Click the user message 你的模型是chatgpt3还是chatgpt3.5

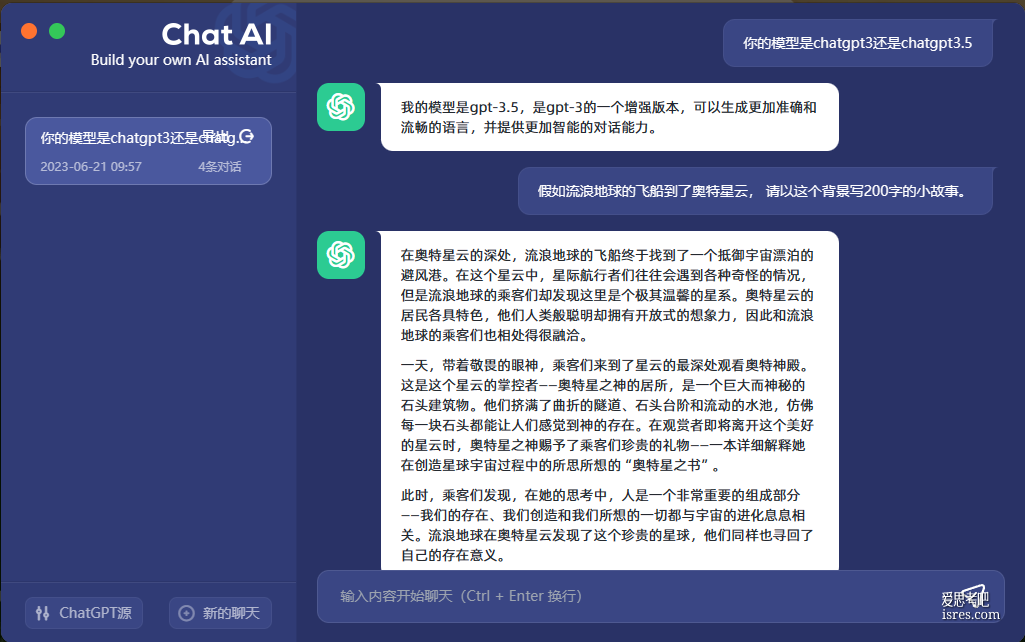[858, 43]
